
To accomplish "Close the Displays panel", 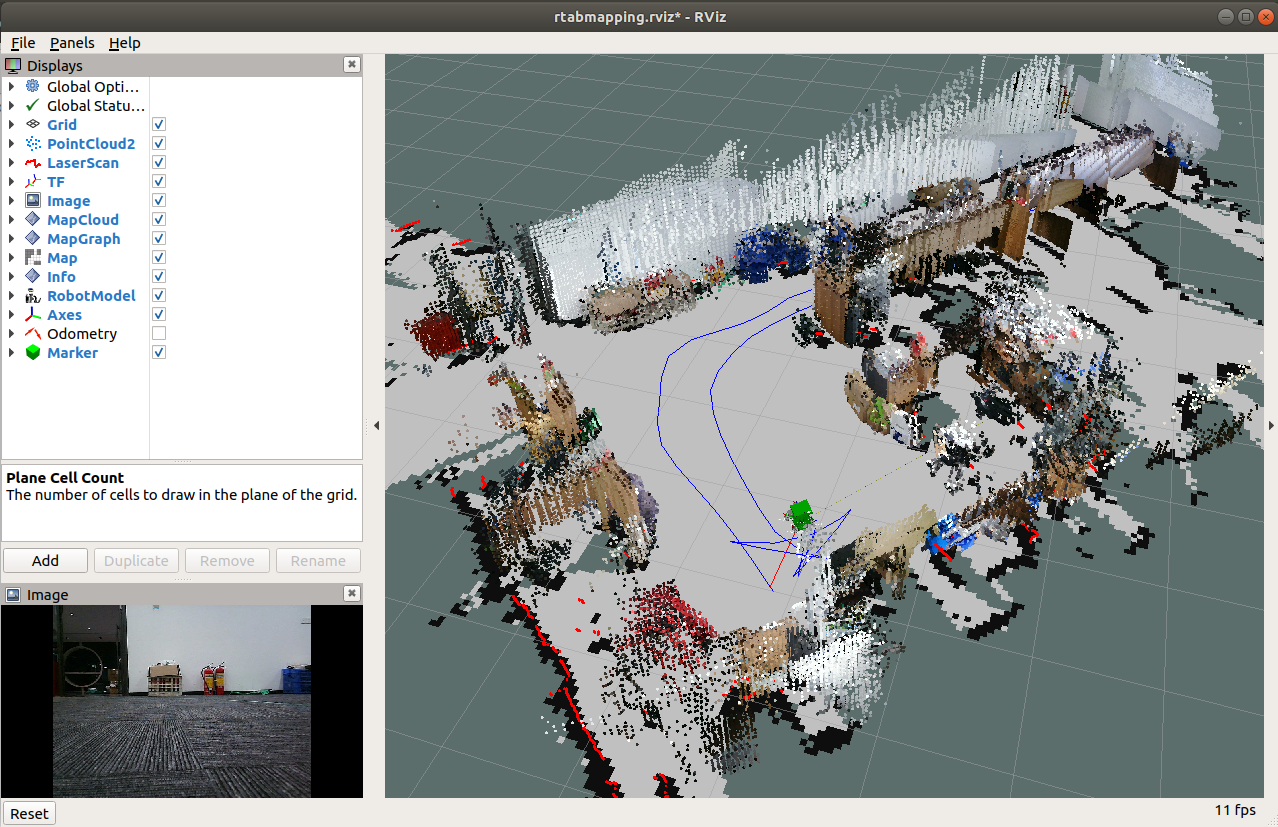I will (x=351, y=65).
